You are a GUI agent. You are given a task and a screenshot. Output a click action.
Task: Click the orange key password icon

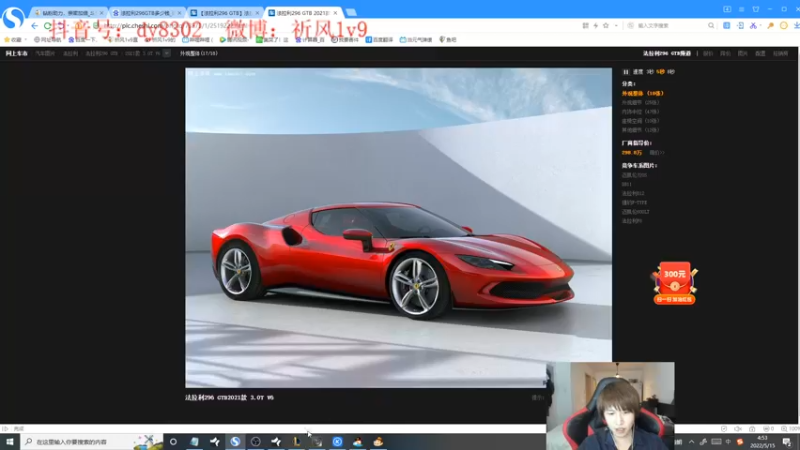[770, 26]
